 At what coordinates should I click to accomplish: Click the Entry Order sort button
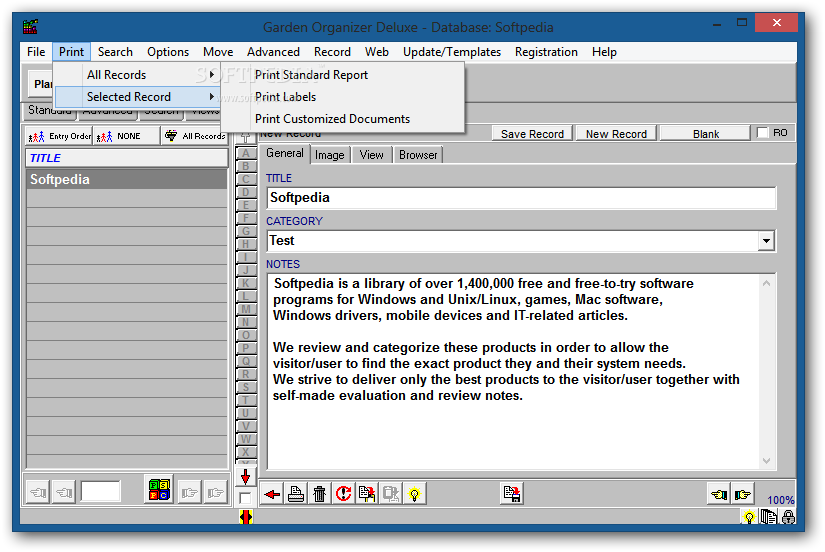(x=59, y=136)
